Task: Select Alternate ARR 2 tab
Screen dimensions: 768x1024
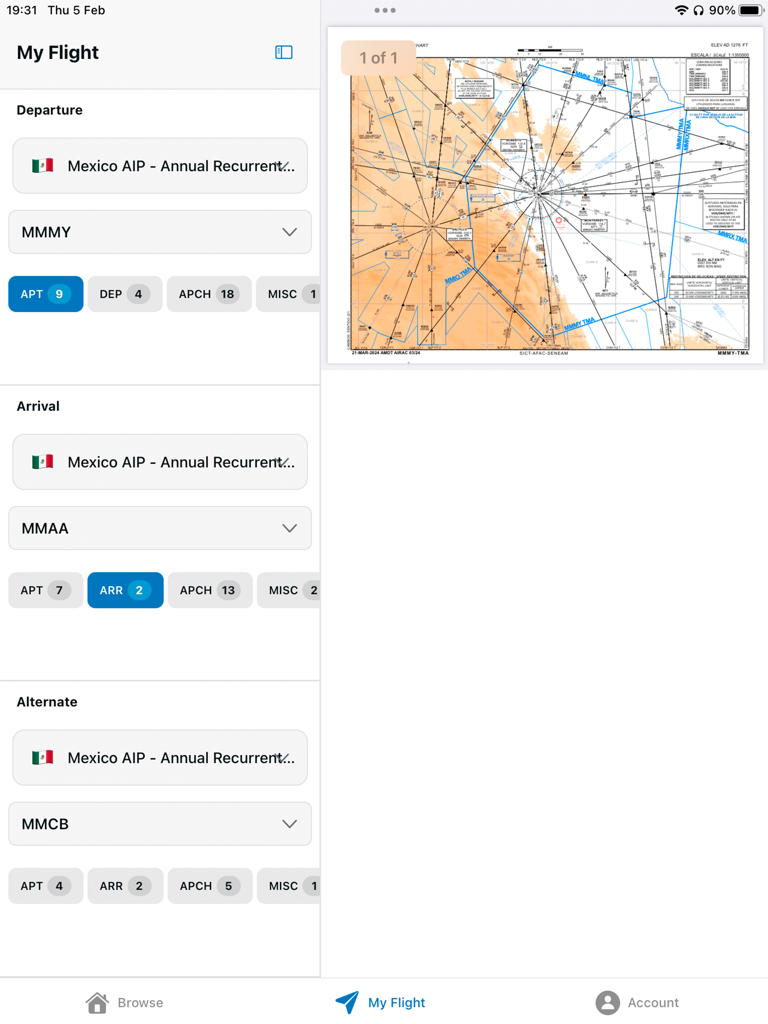Action: pyautogui.click(x=125, y=886)
